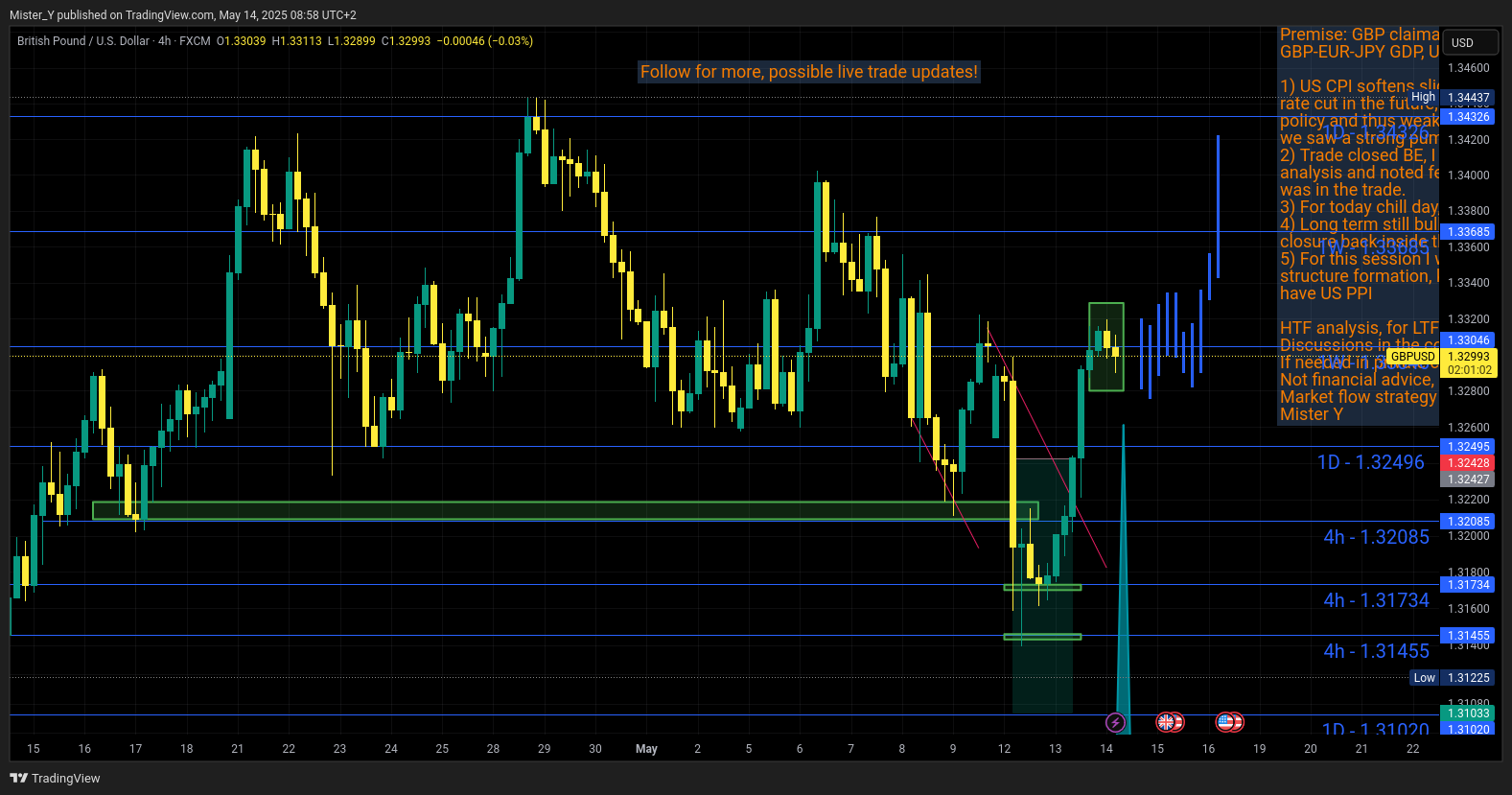The height and width of the screenshot is (795, 1512).
Task: Select the 1.31455 price axis label
Action: coord(1468,636)
